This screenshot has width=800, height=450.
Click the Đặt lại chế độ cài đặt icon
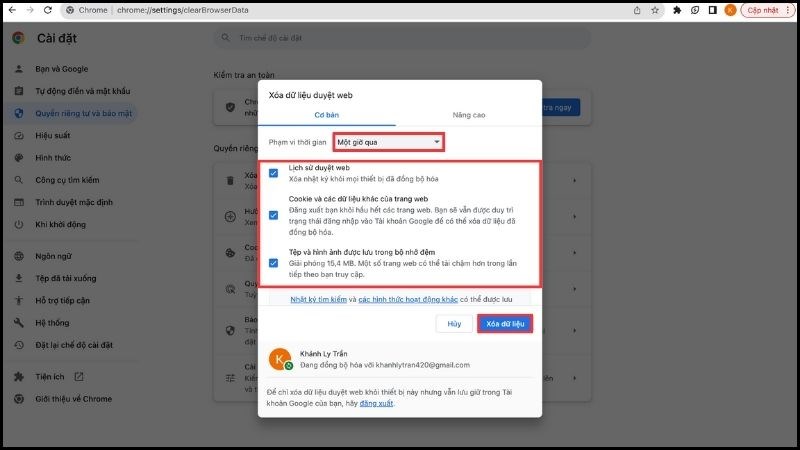[19, 345]
